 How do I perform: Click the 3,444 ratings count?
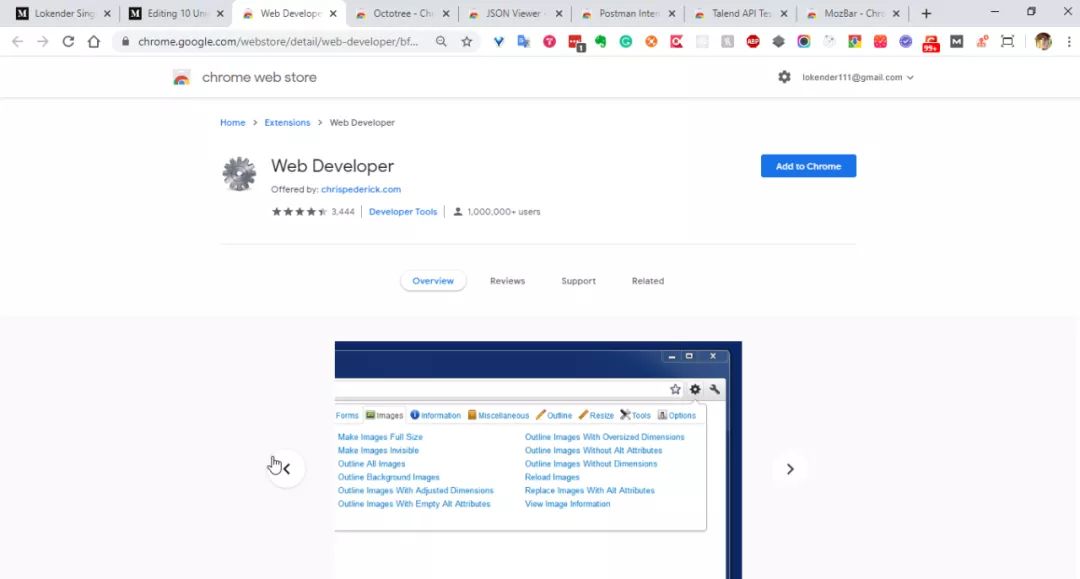[x=343, y=211]
